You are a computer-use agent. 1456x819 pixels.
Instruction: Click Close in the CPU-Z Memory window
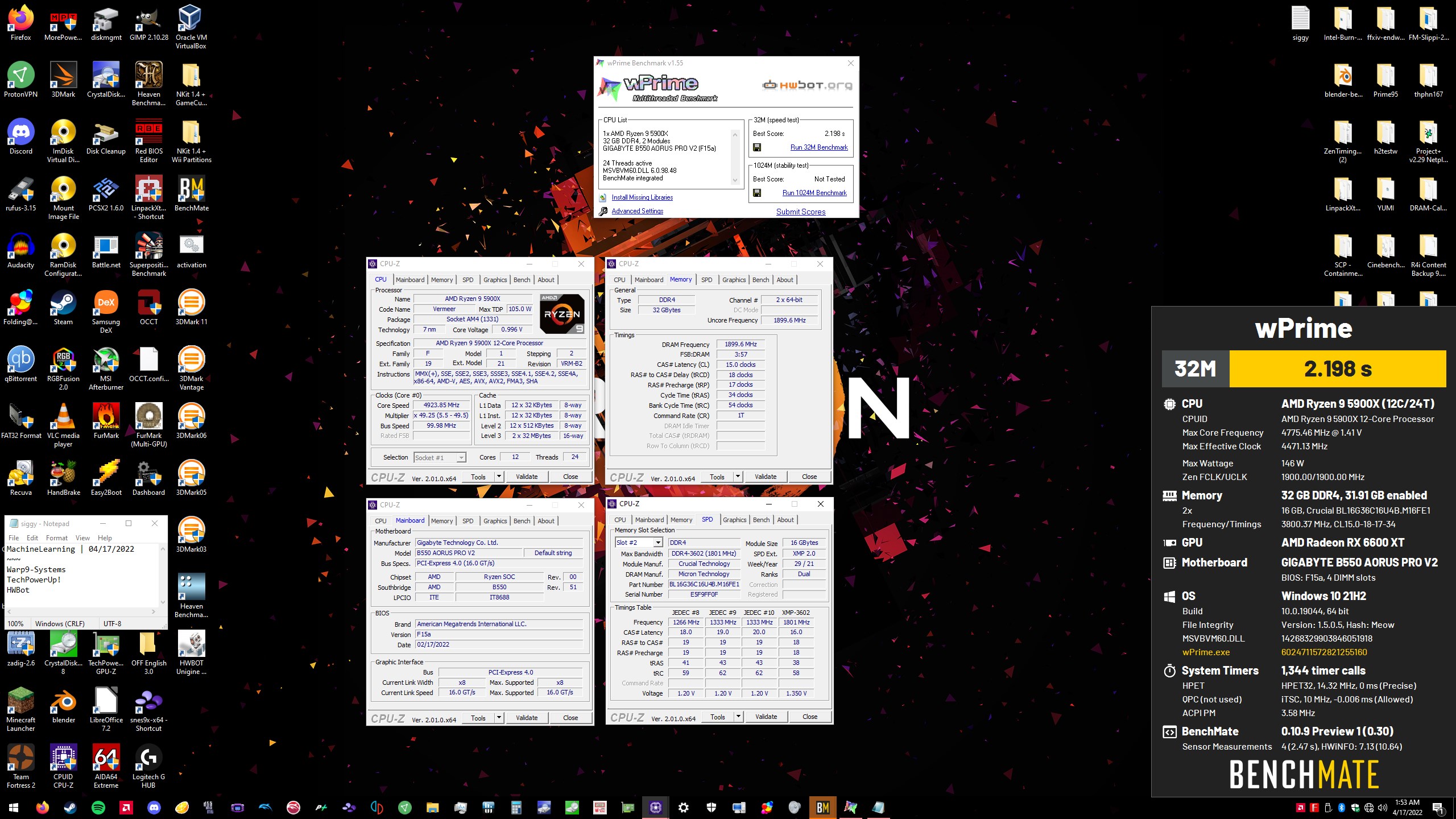point(809,477)
